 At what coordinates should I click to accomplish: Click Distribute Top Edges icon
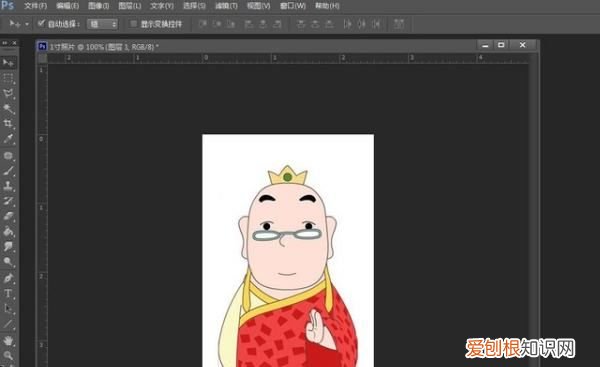301,24
